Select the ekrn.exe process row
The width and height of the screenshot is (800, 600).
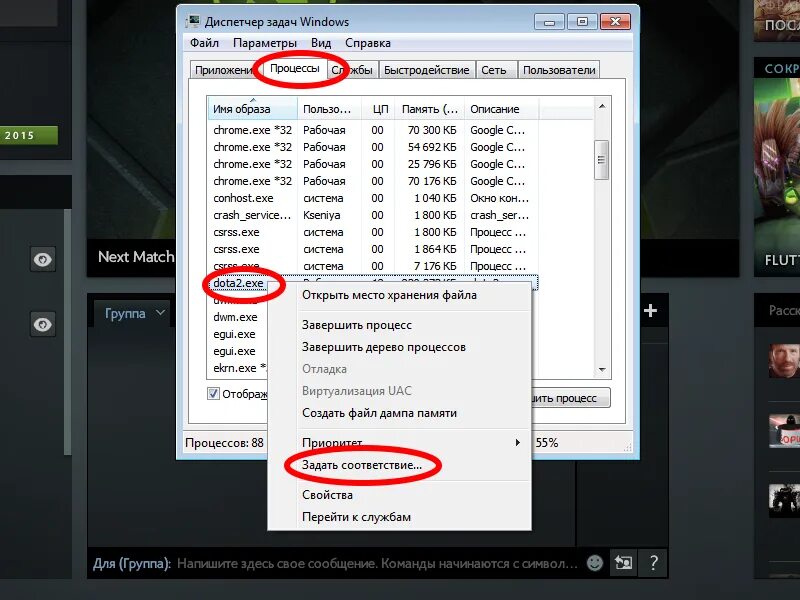(x=239, y=368)
